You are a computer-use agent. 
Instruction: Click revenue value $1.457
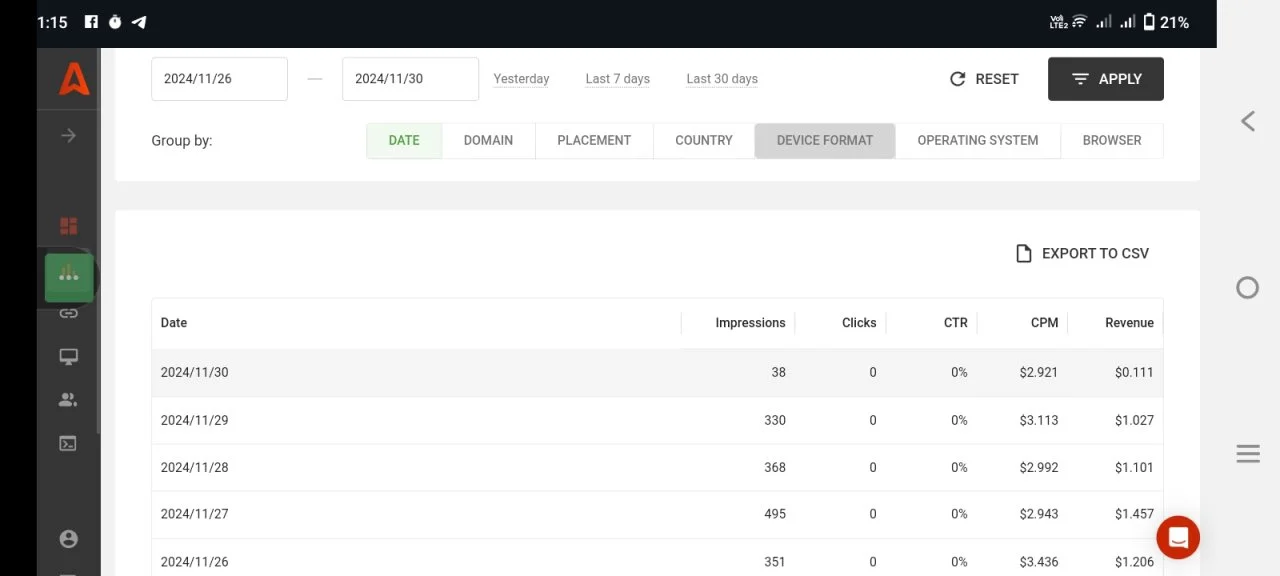point(1134,514)
